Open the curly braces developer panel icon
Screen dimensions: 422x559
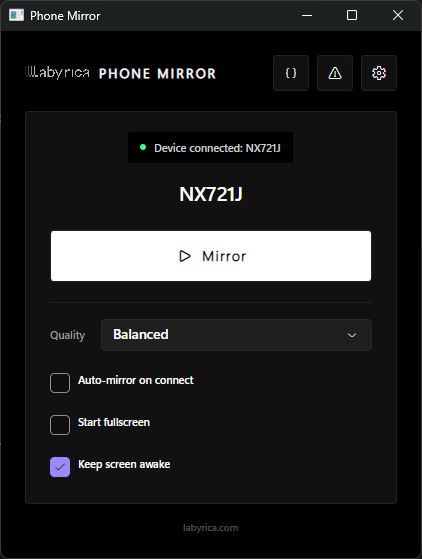pos(291,73)
